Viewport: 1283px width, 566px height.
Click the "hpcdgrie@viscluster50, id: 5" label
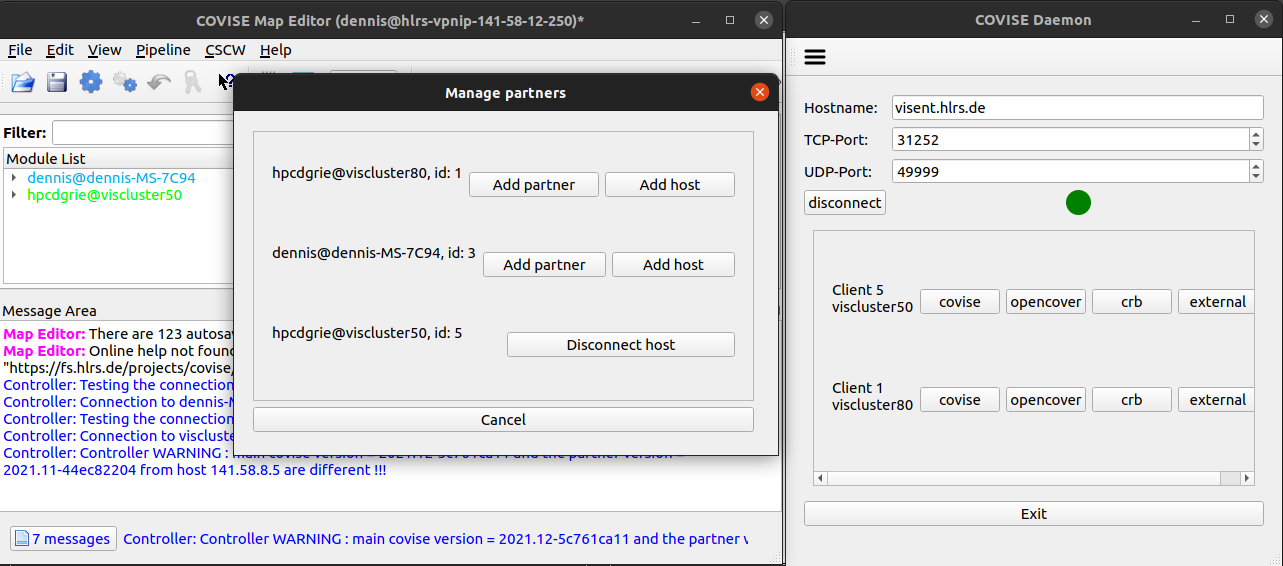click(367, 333)
